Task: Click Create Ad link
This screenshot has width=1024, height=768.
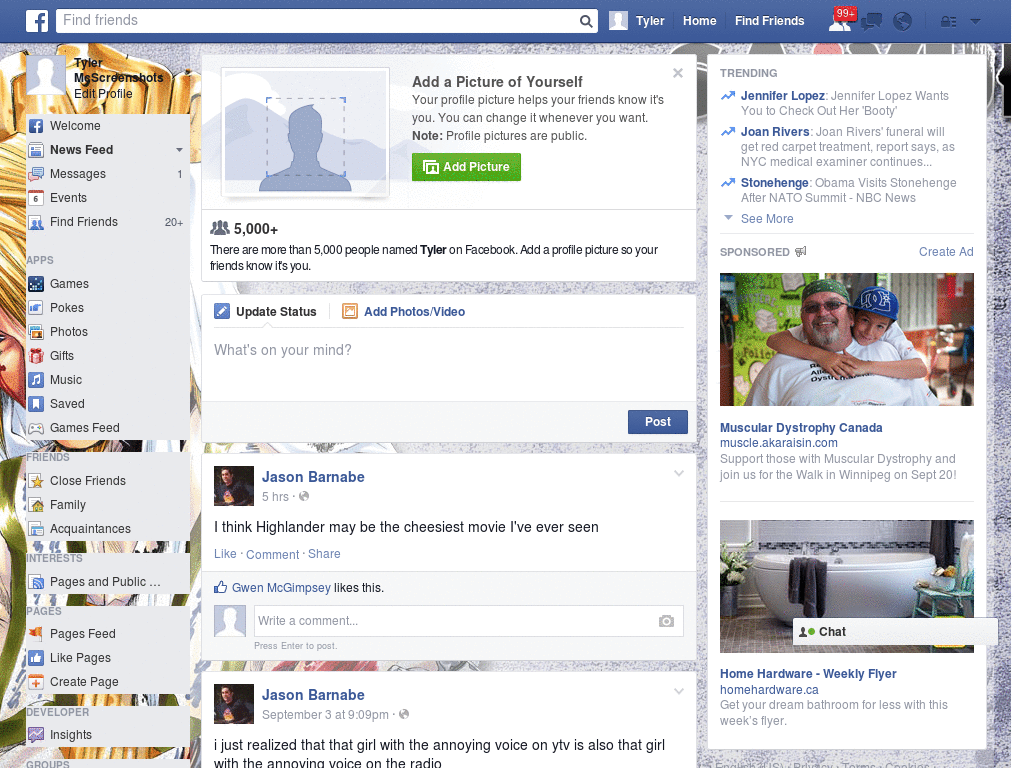Action: (946, 252)
